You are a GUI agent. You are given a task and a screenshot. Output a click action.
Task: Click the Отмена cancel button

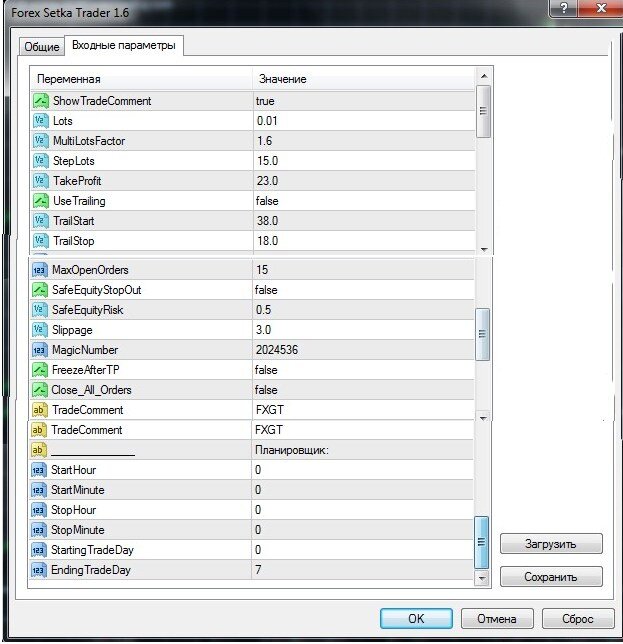click(497, 619)
